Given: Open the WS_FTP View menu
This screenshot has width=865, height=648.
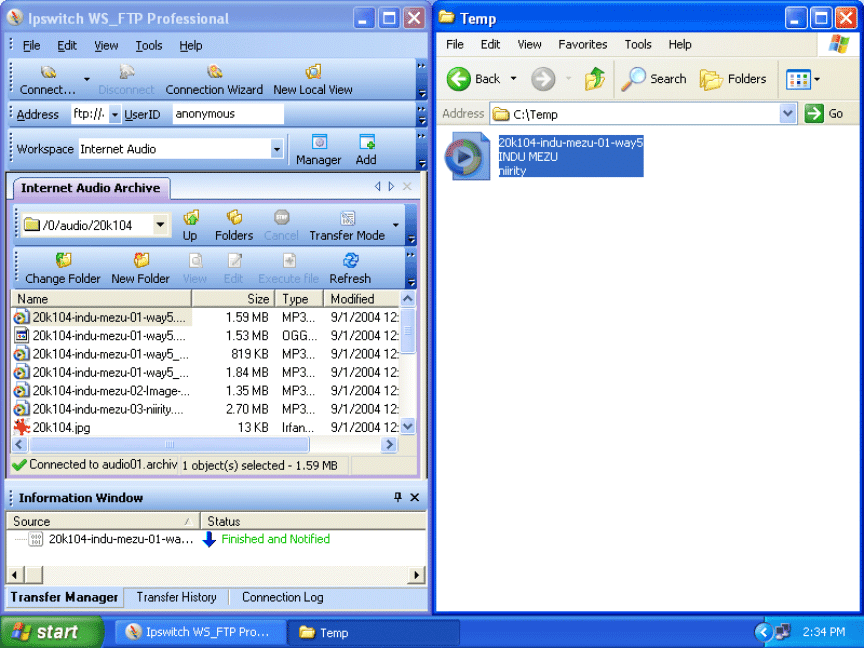Looking at the screenshot, I should (106, 46).
